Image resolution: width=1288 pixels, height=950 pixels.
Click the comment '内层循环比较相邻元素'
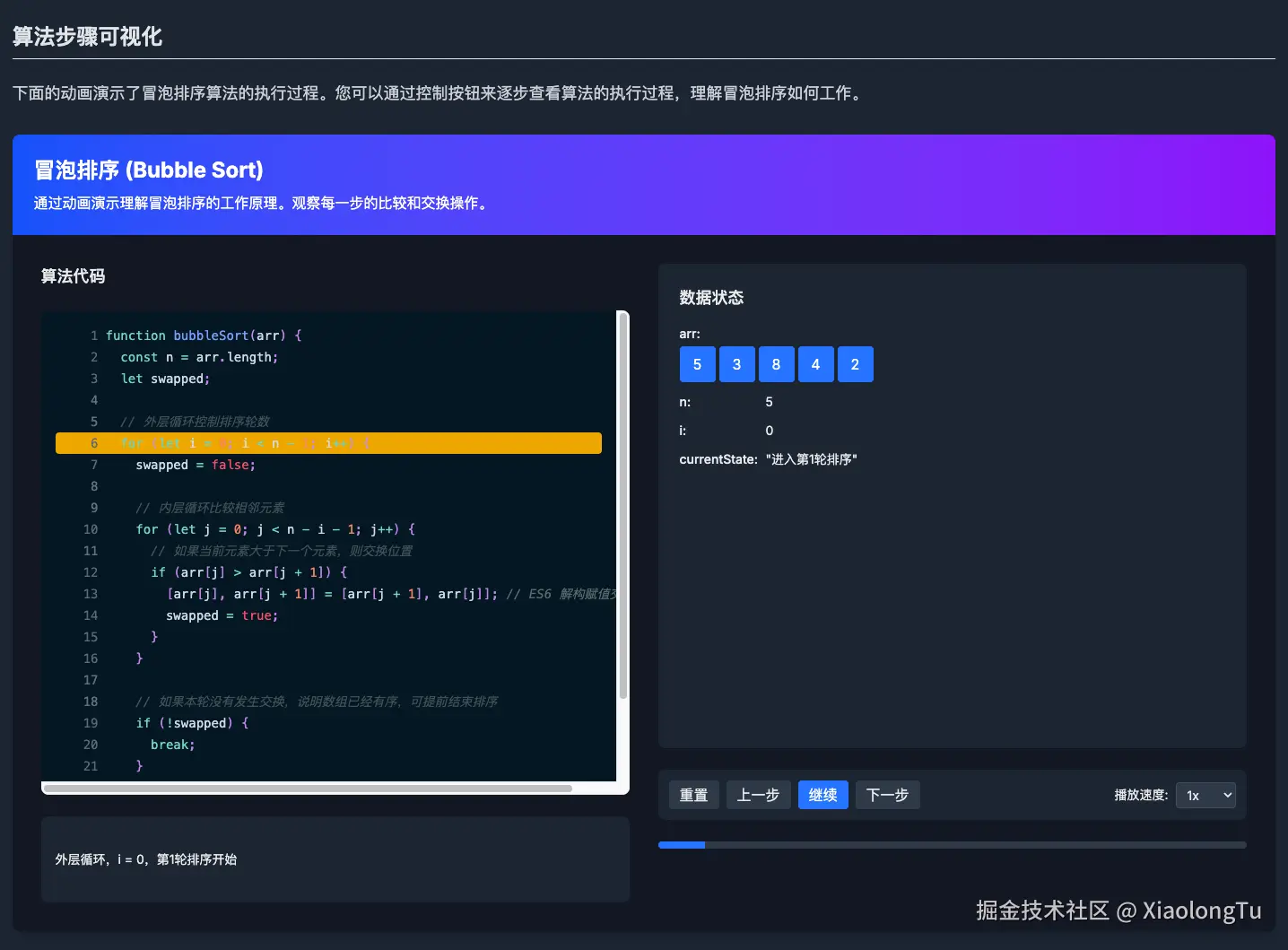pyautogui.click(x=210, y=508)
